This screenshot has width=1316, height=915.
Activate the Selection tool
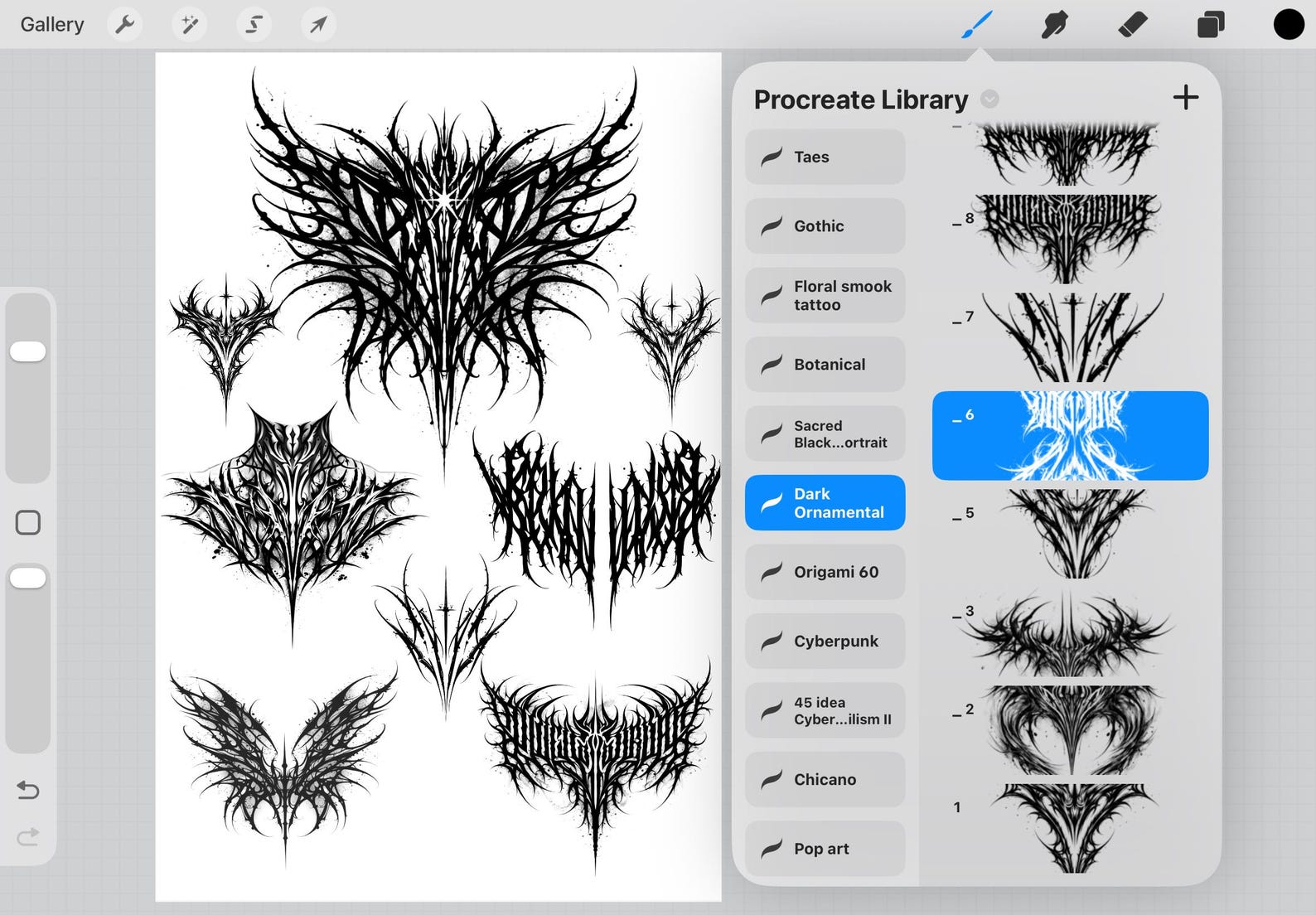click(x=254, y=25)
